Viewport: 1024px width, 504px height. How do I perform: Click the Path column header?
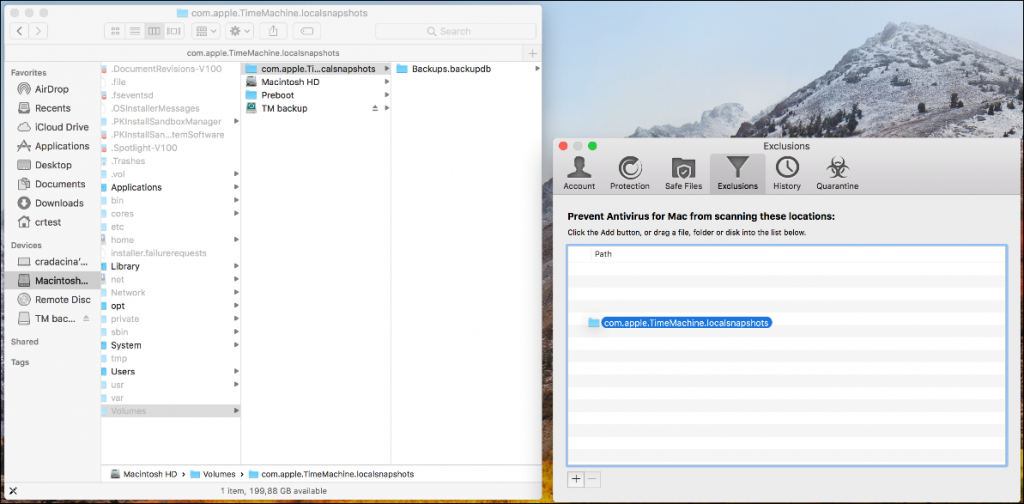(x=603, y=254)
